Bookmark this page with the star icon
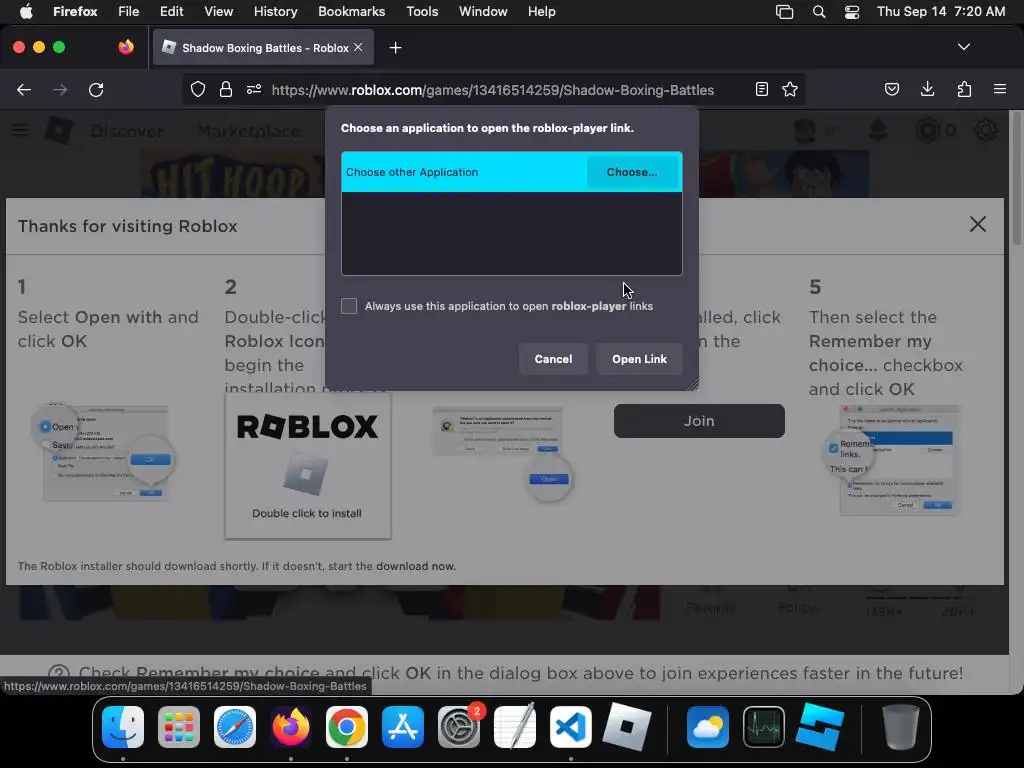Viewport: 1024px width, 768px height. 790,89
